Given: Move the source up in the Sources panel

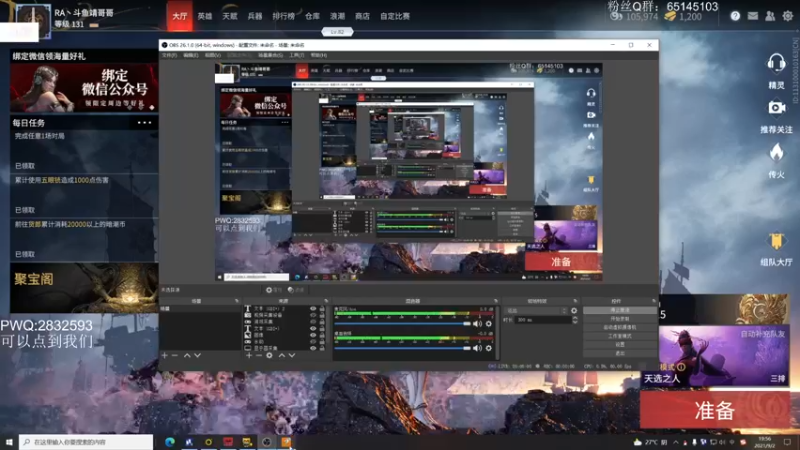Looking at the screenshot, I should [x=282, y=355].
